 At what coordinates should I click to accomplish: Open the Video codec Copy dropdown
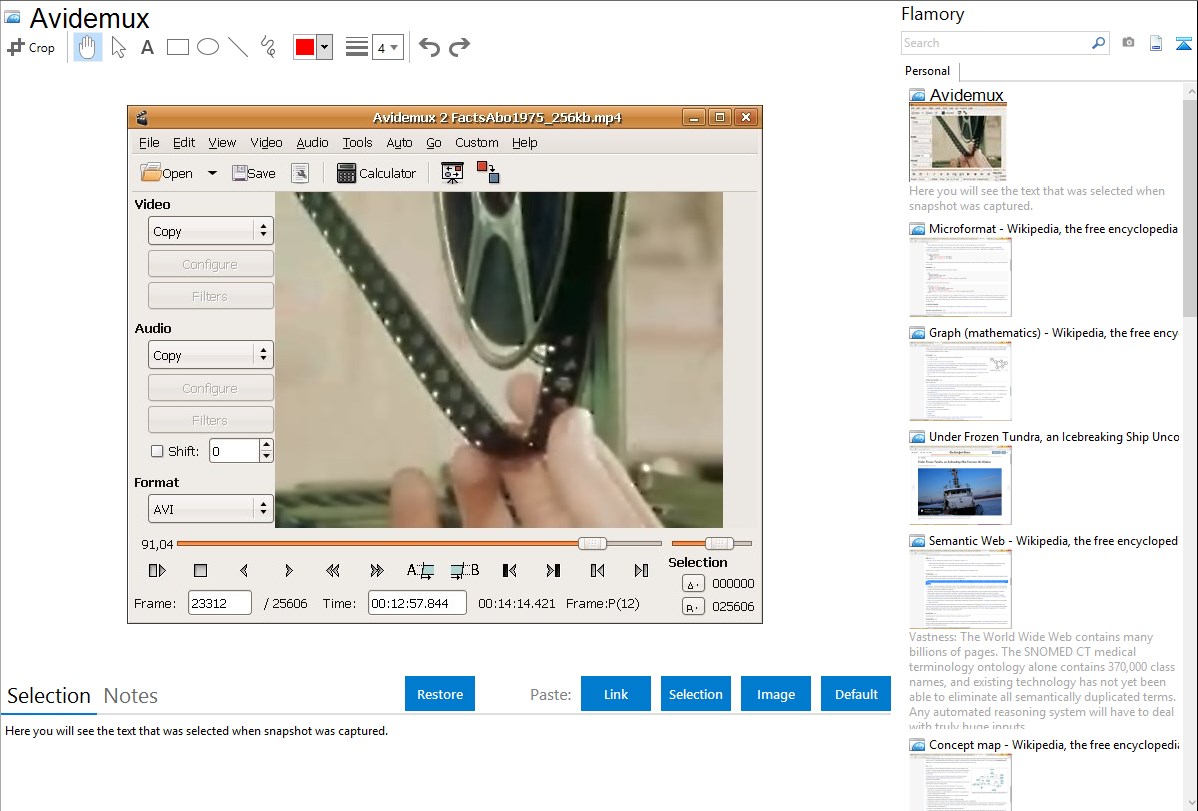pos(210,231)
